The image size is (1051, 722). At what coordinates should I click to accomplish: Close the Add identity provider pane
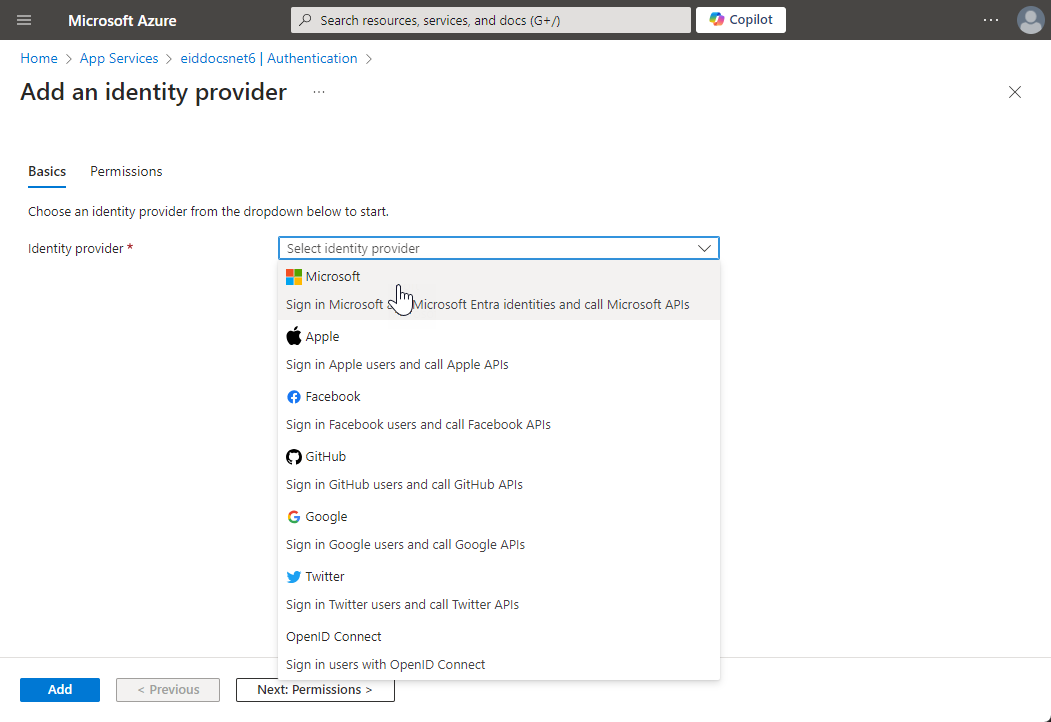coord(1015,92)
